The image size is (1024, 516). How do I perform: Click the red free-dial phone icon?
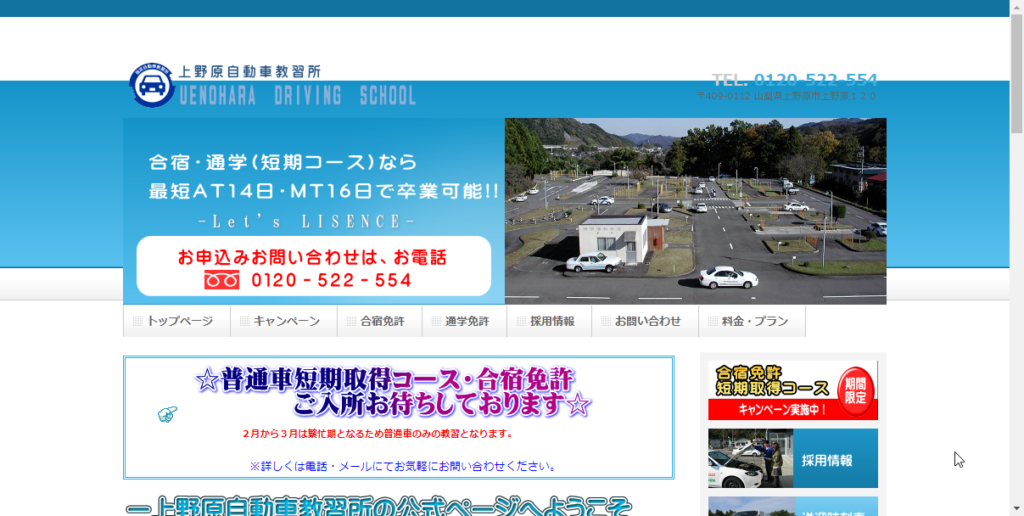pyautogui.click(x=223, y=280)
